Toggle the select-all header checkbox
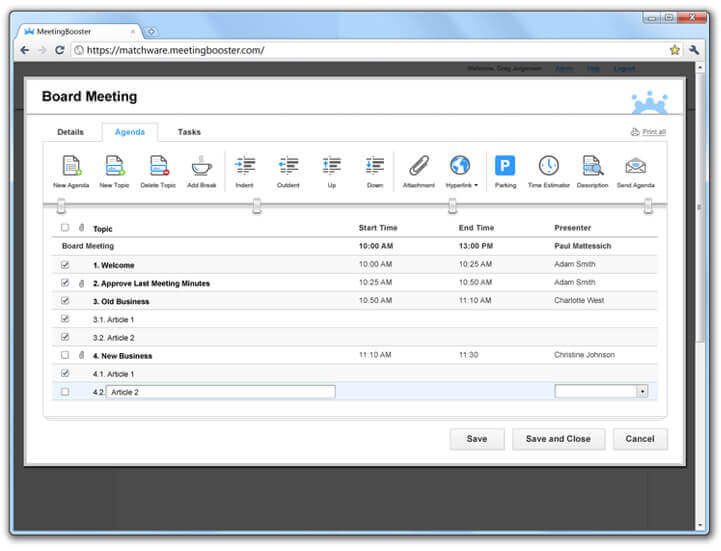Viewport: 721px width, 551px height. pos(65,227)
